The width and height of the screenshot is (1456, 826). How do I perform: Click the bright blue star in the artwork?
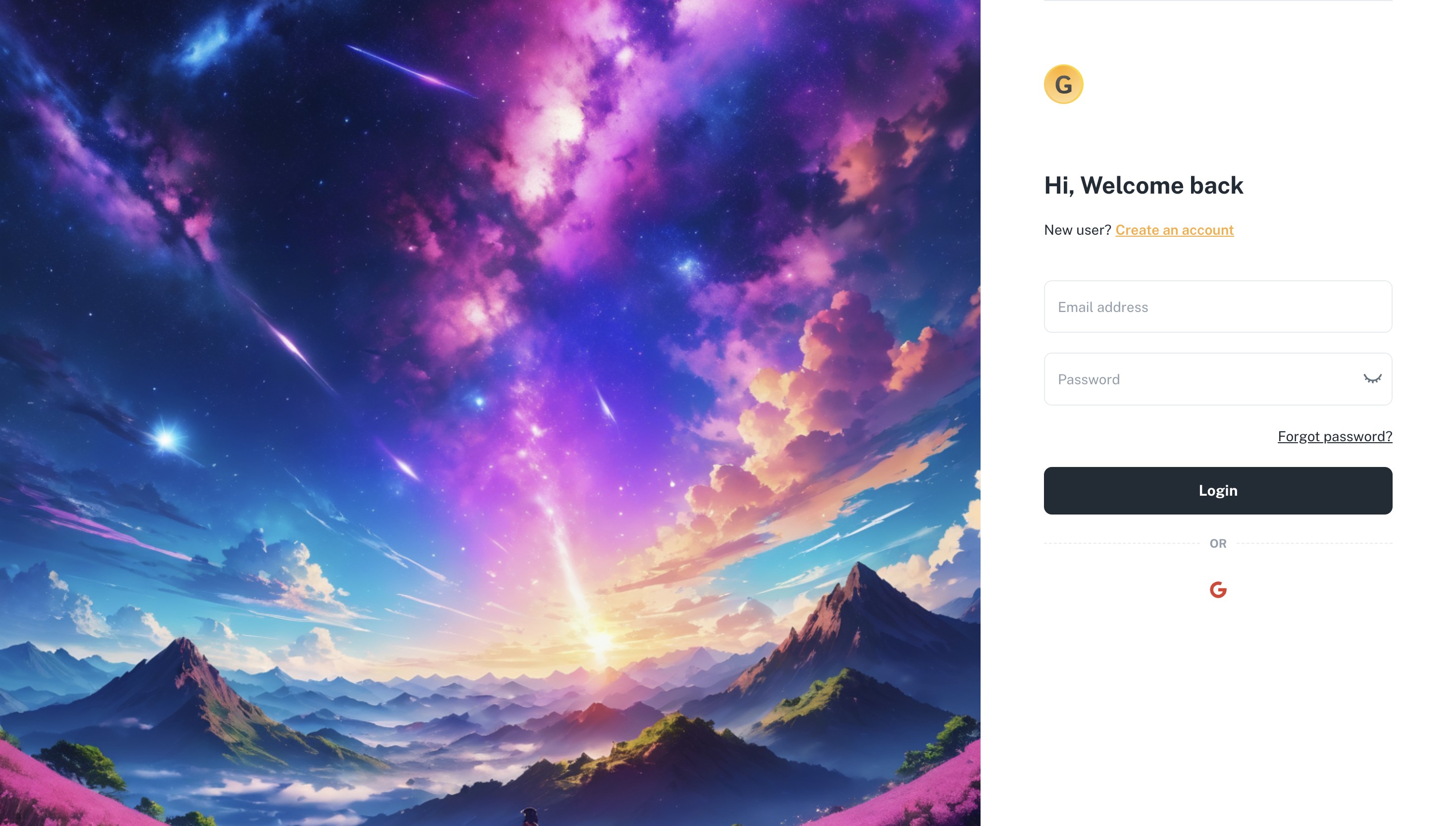[165, 439]
